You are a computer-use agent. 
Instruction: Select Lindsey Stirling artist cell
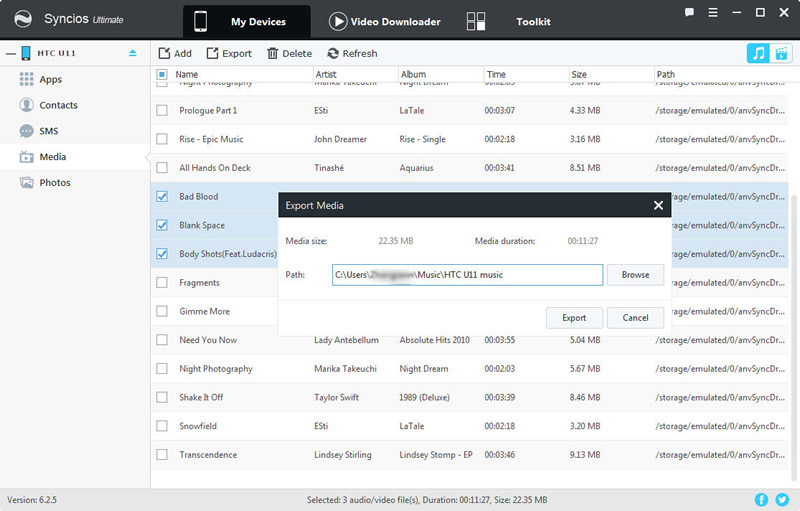pyautogui.click(x=342, y=455)
